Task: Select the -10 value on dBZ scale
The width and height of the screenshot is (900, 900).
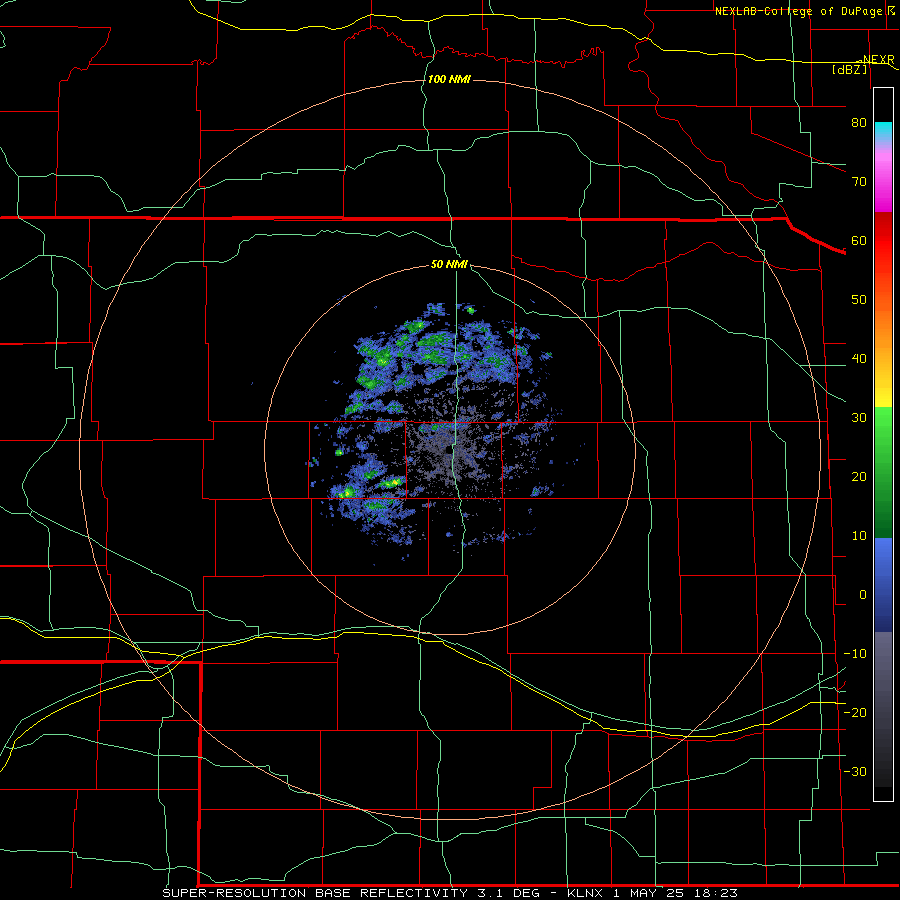Action: (855, 654)
